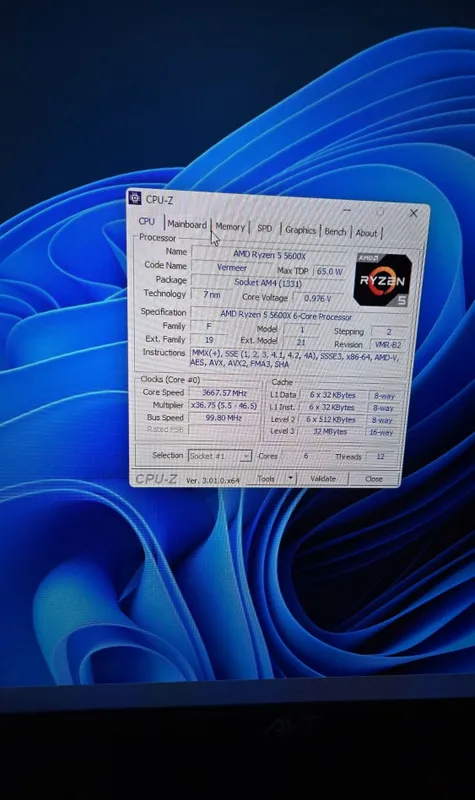Click the Revision value VMR-B2

[388, 345]
